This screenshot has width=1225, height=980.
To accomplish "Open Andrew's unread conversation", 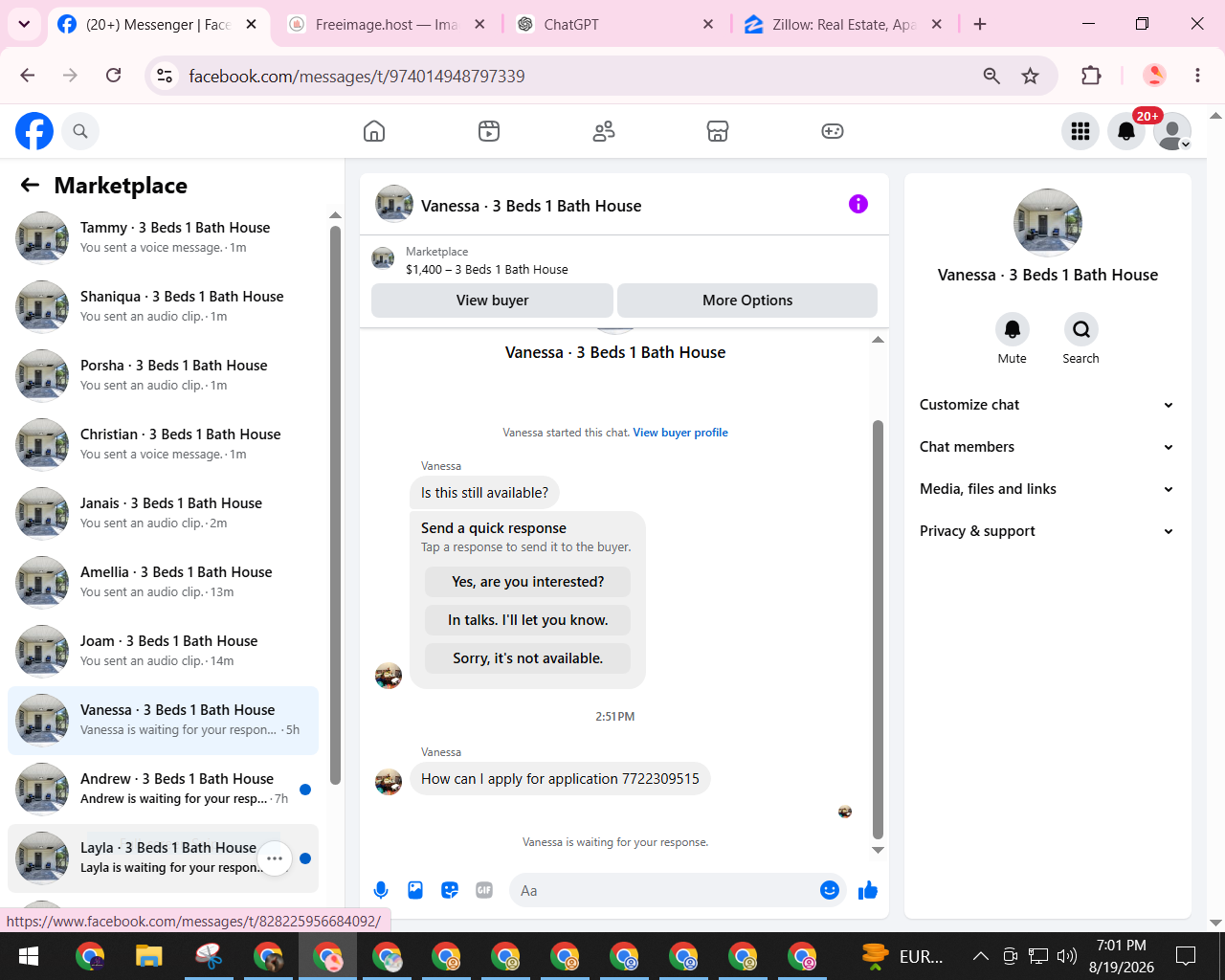I will point(164,789).
